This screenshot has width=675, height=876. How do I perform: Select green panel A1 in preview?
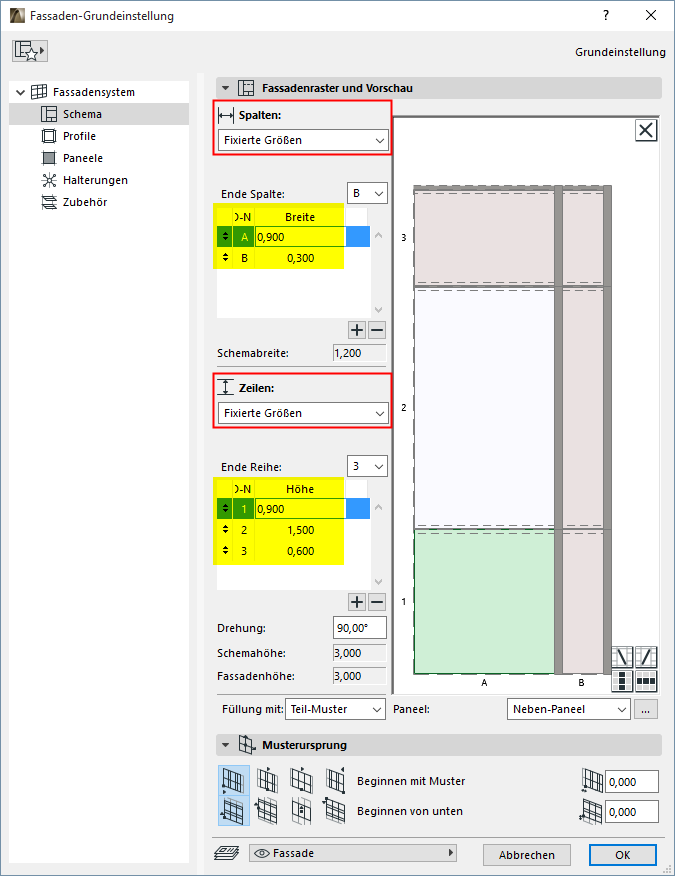484,602
